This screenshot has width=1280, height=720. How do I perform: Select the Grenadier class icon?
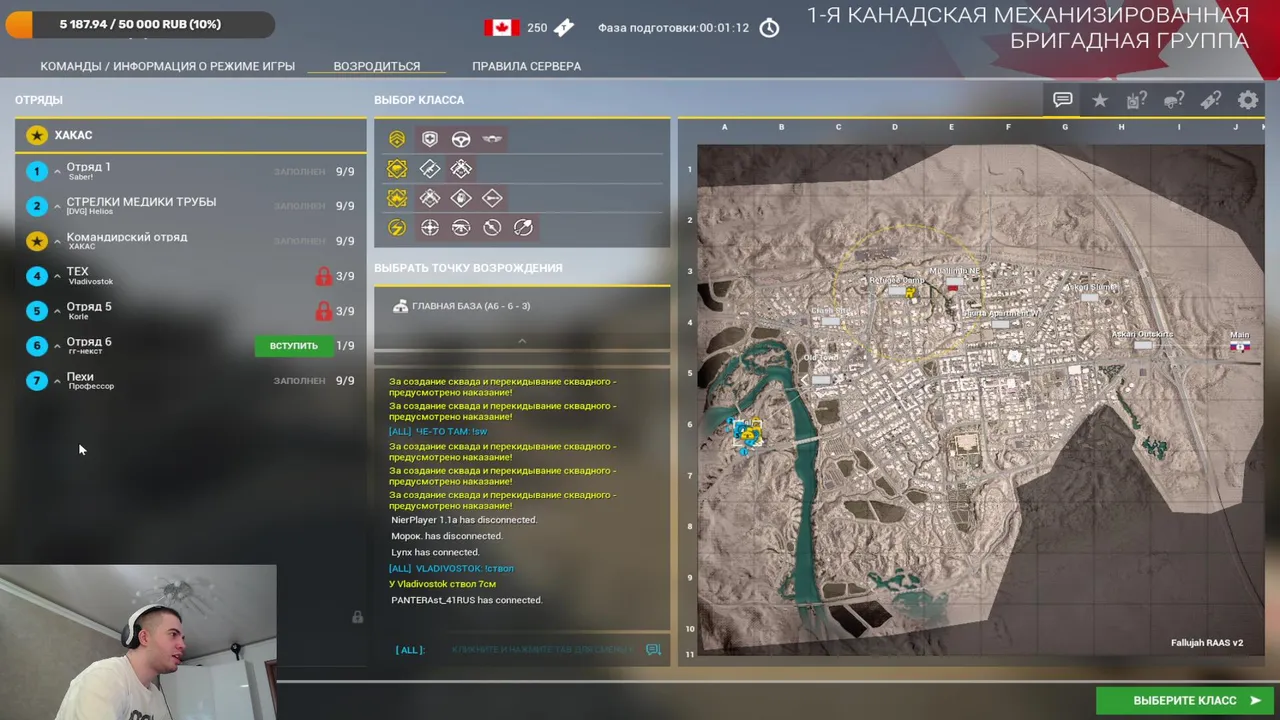(461, 198)
